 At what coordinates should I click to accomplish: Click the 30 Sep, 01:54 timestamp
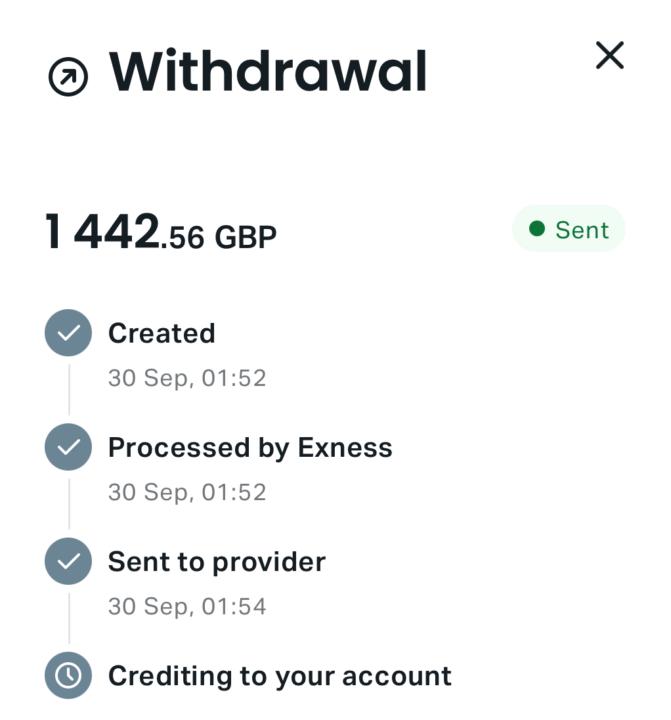(187, 607)
